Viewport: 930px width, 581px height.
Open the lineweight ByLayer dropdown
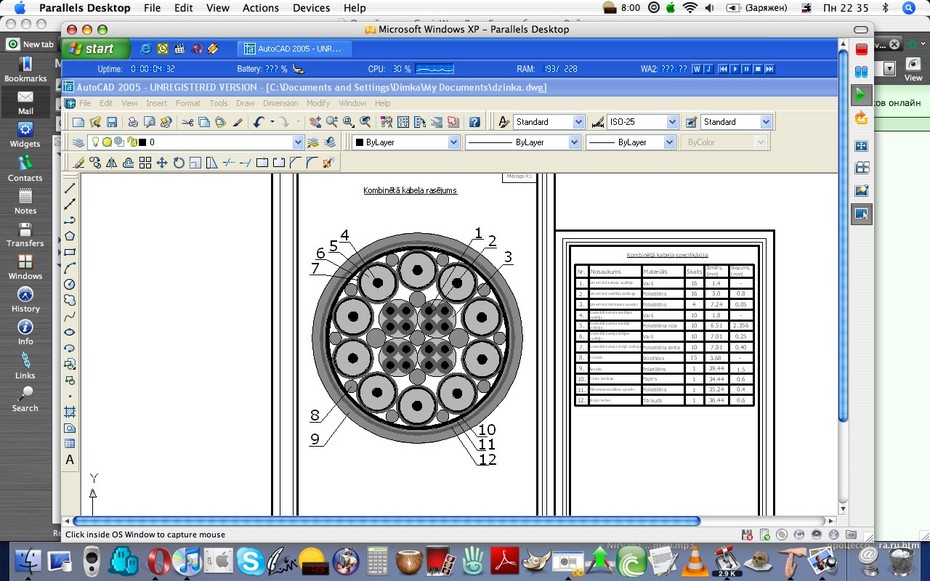click(670, 142)
